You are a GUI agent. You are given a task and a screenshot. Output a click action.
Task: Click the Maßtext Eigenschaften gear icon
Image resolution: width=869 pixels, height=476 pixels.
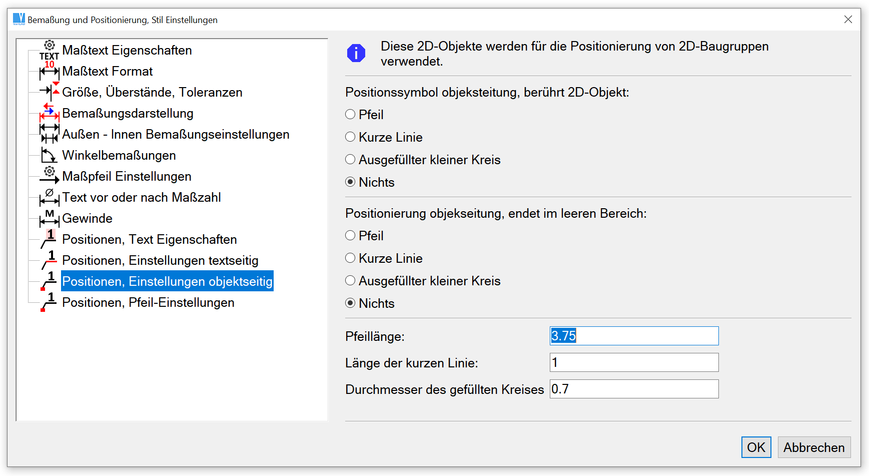(x=49, y=49)
